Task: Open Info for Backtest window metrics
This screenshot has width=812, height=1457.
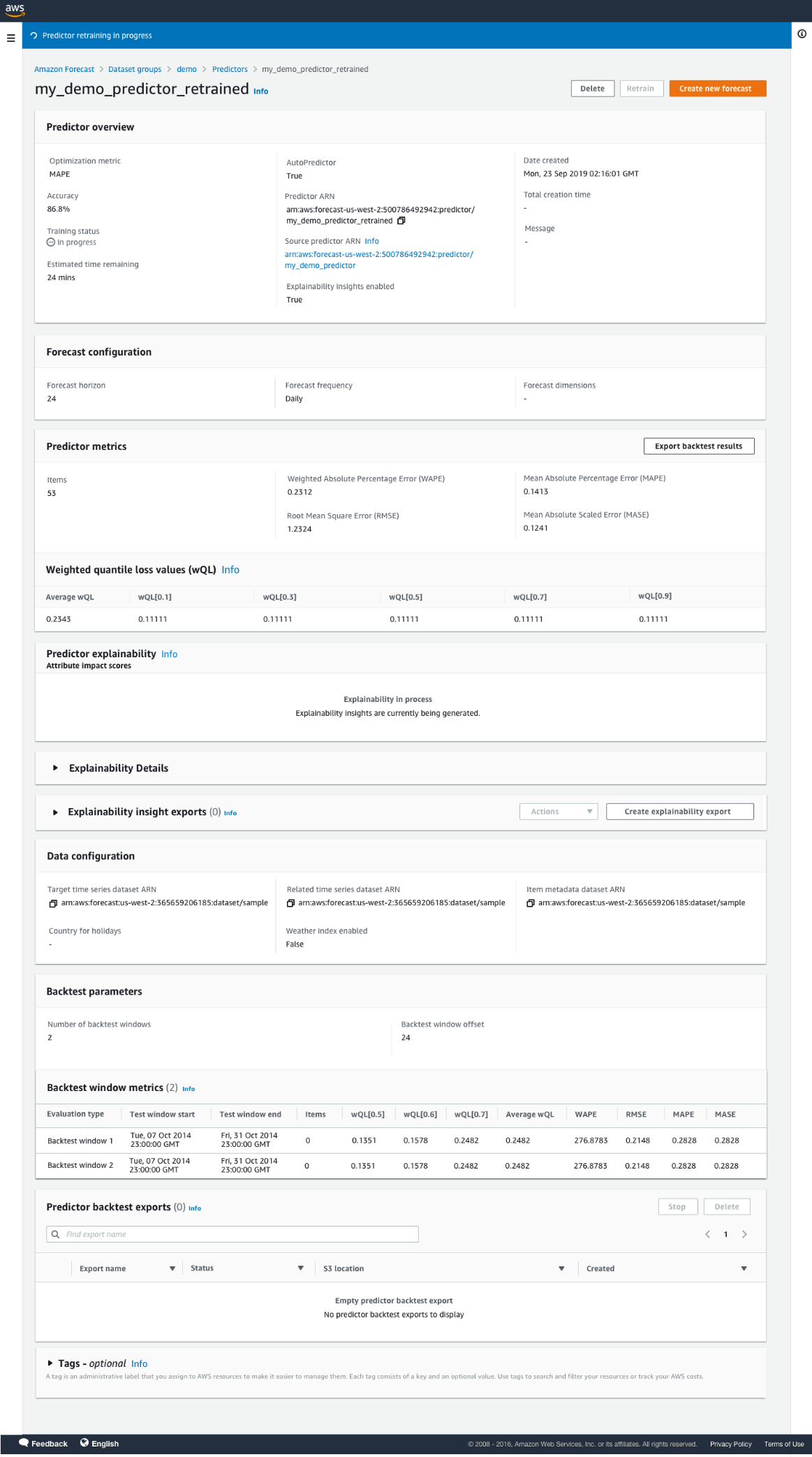Action: pyautogui.click(x=189, y=1089)
